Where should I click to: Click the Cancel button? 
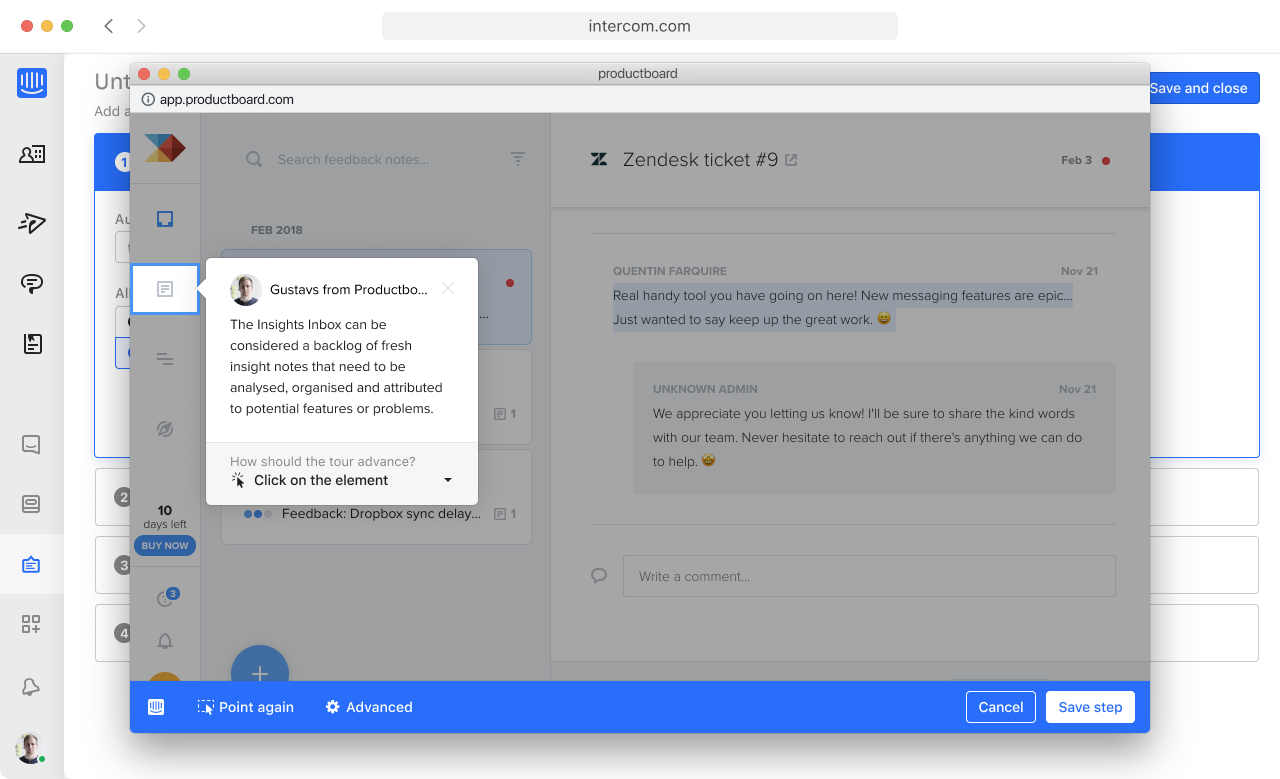[x=1001, y=707]
